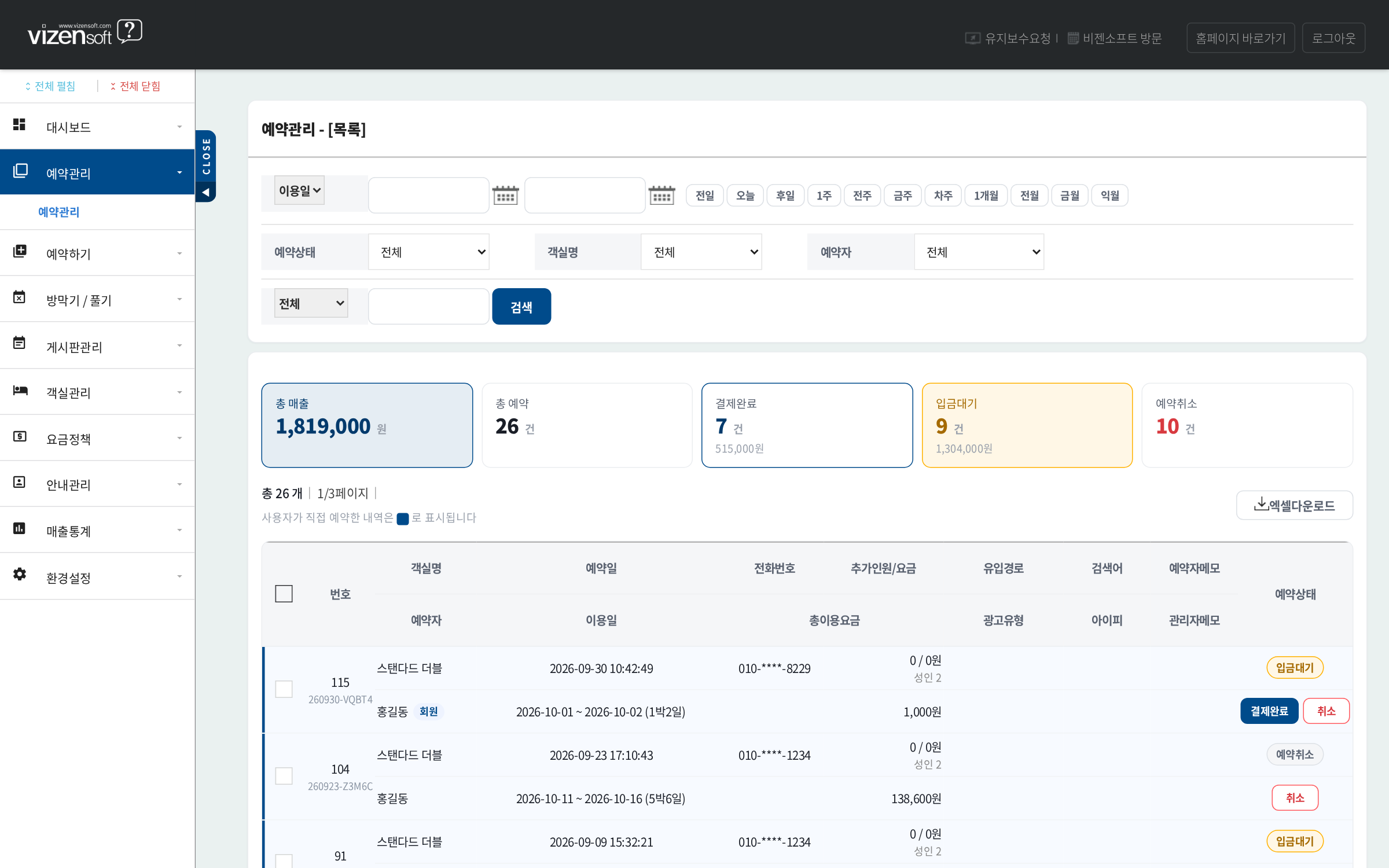Image resolution: width=1389 pixels, height=868 pixels.
Task: Open the 이용일 date type dropdown
Action: (299, 190)
